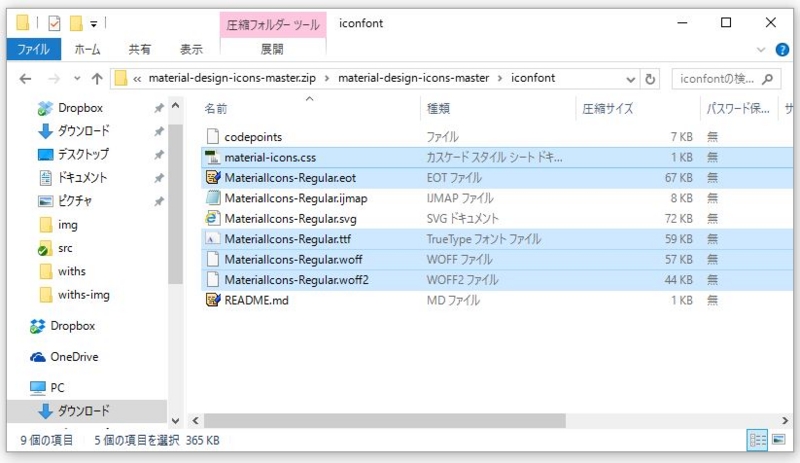Switch to the 共有 ribbon tab
Image resolution: width=800 pixels, height=463 pixels.
139,49
